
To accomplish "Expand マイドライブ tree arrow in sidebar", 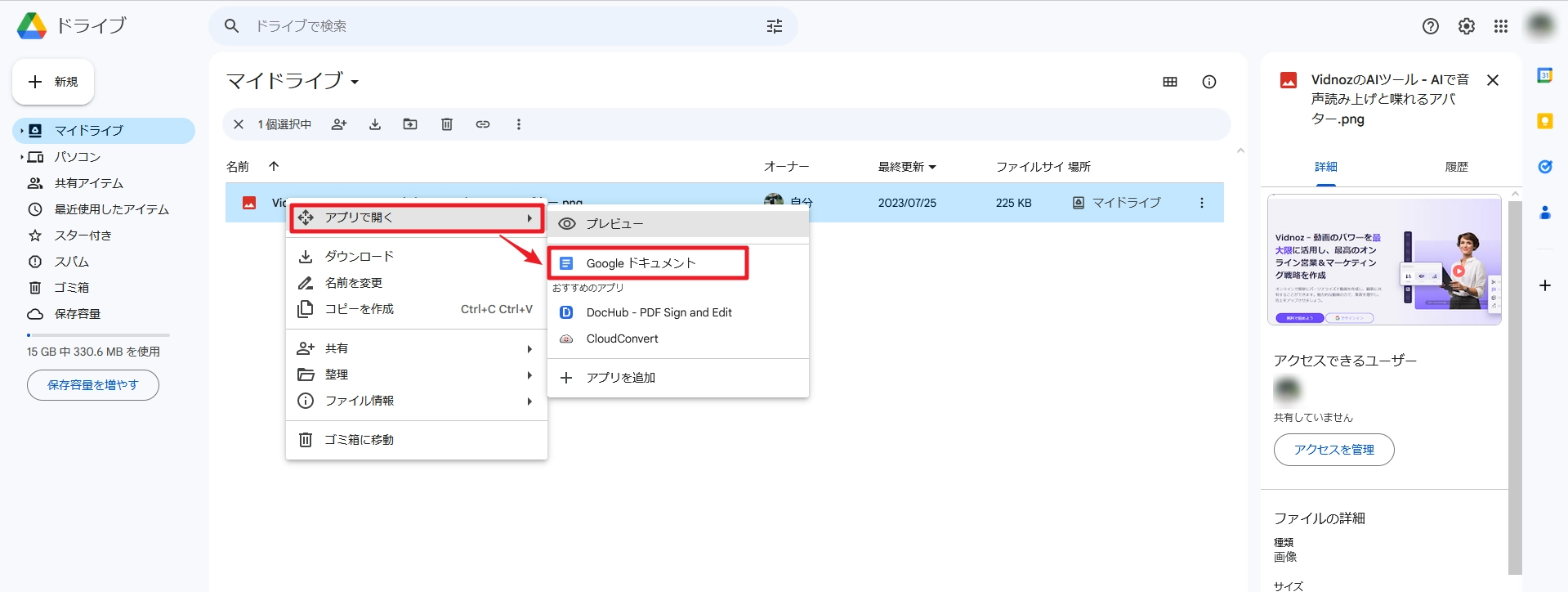I will click(22, 131).
